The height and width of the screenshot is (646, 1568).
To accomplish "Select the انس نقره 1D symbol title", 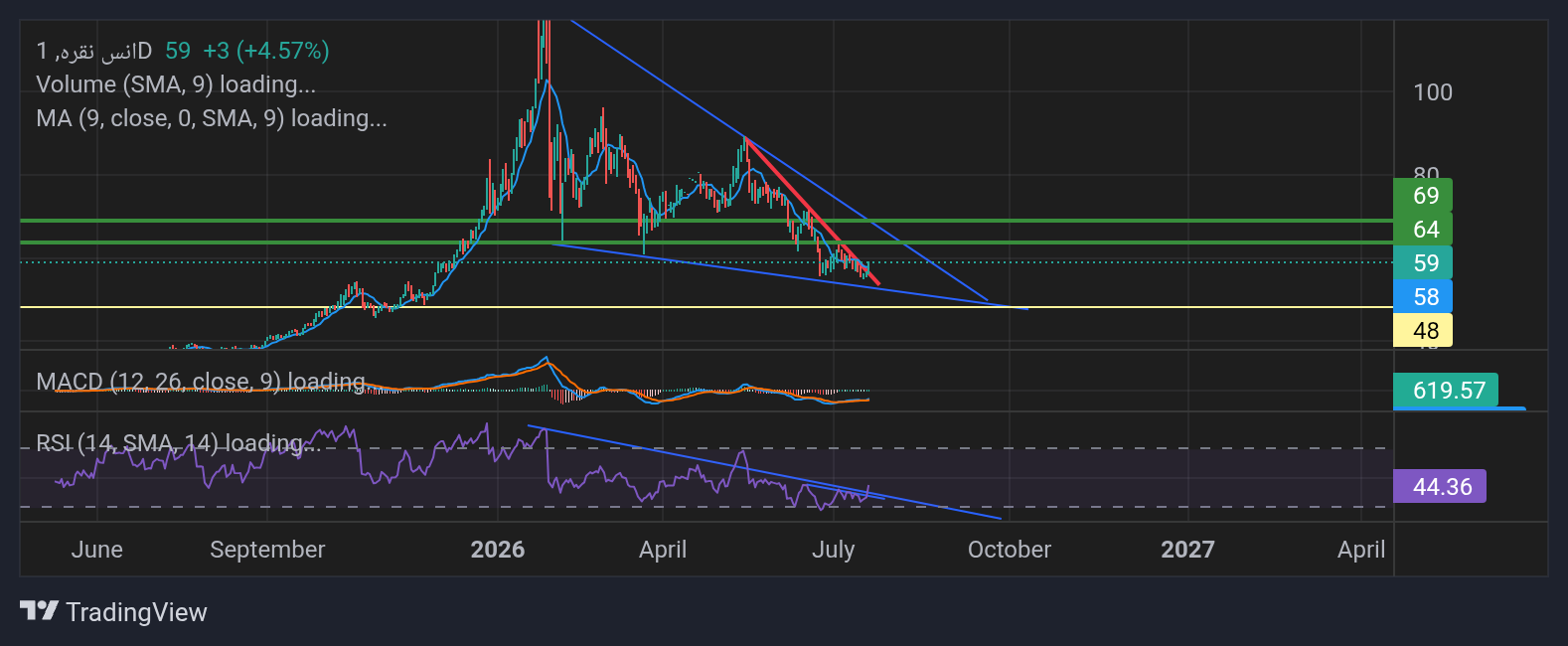I will click(94, 51).
